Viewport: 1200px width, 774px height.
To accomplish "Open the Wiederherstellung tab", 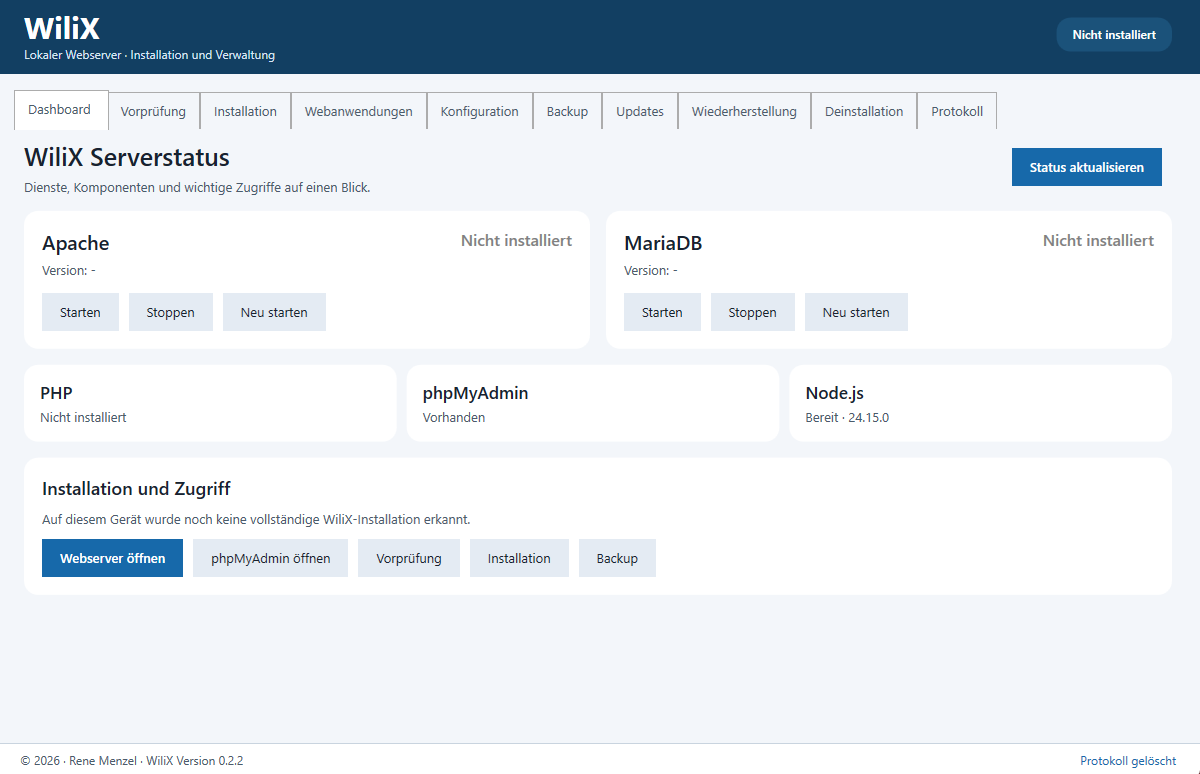I will (744, 111).
